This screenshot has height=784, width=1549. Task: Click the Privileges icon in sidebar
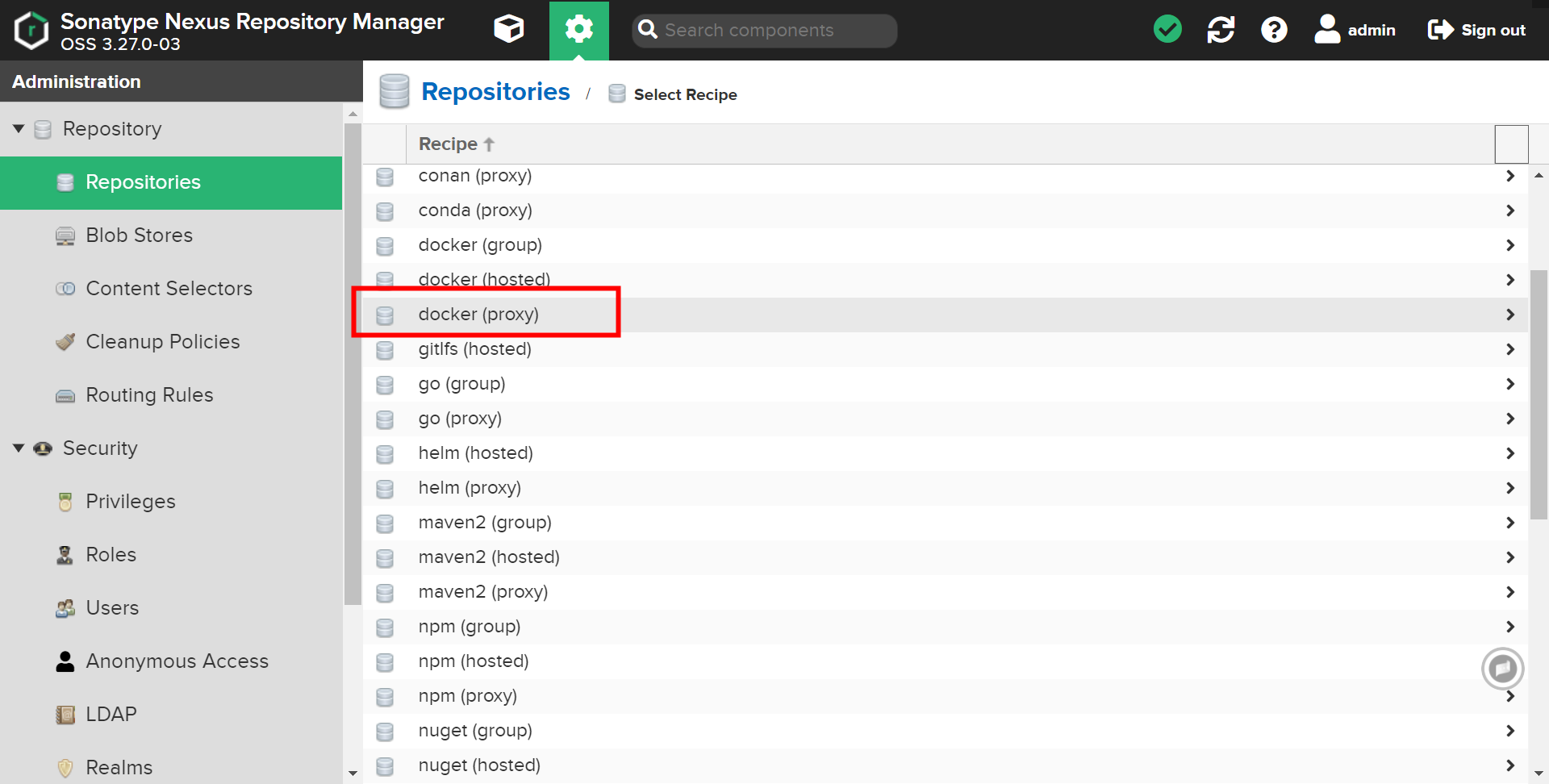[65, 501]
